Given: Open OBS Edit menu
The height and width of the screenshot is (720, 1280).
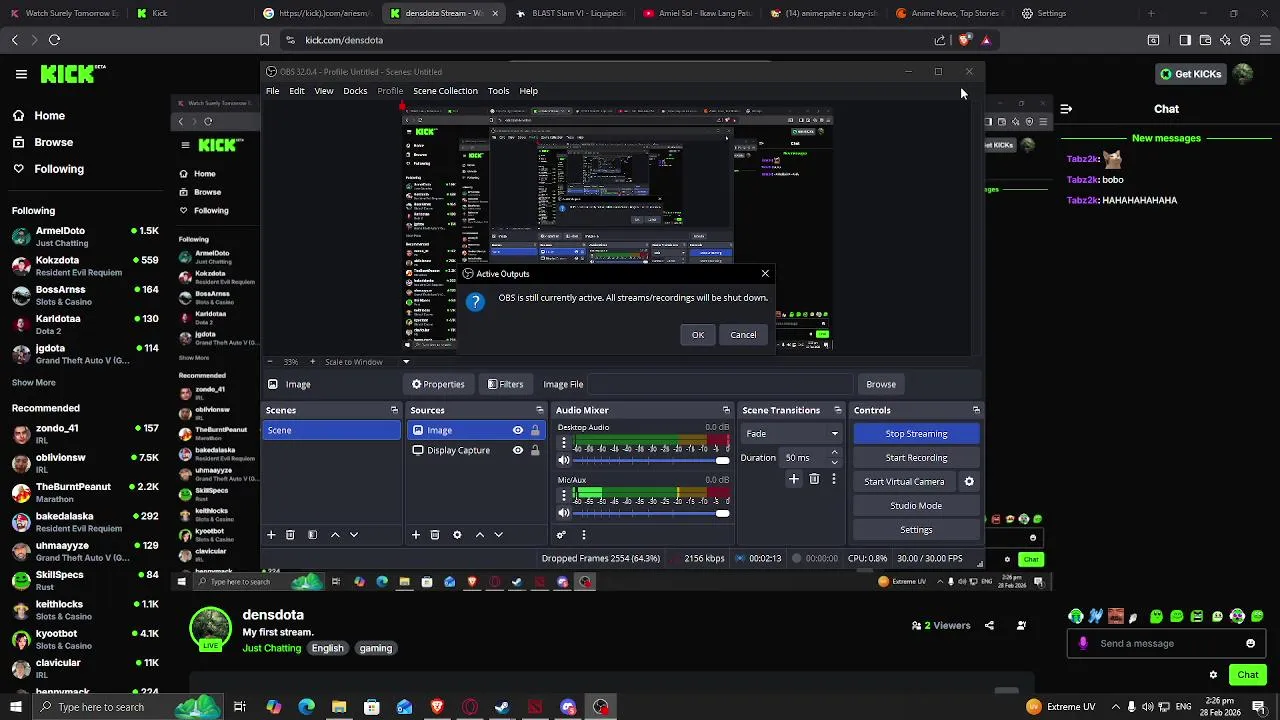Looking at the screenshot, I should tap(297, 91).
